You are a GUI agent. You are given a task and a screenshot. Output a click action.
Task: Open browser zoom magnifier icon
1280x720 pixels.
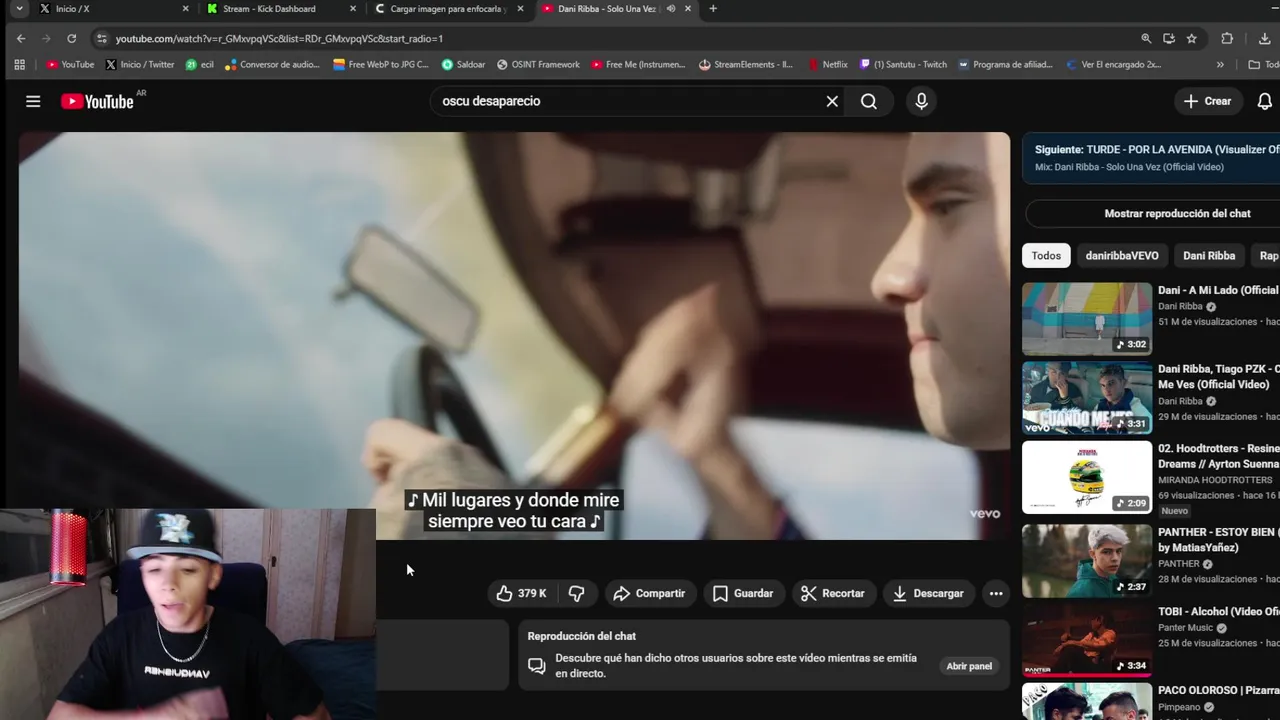(1146, 38)
